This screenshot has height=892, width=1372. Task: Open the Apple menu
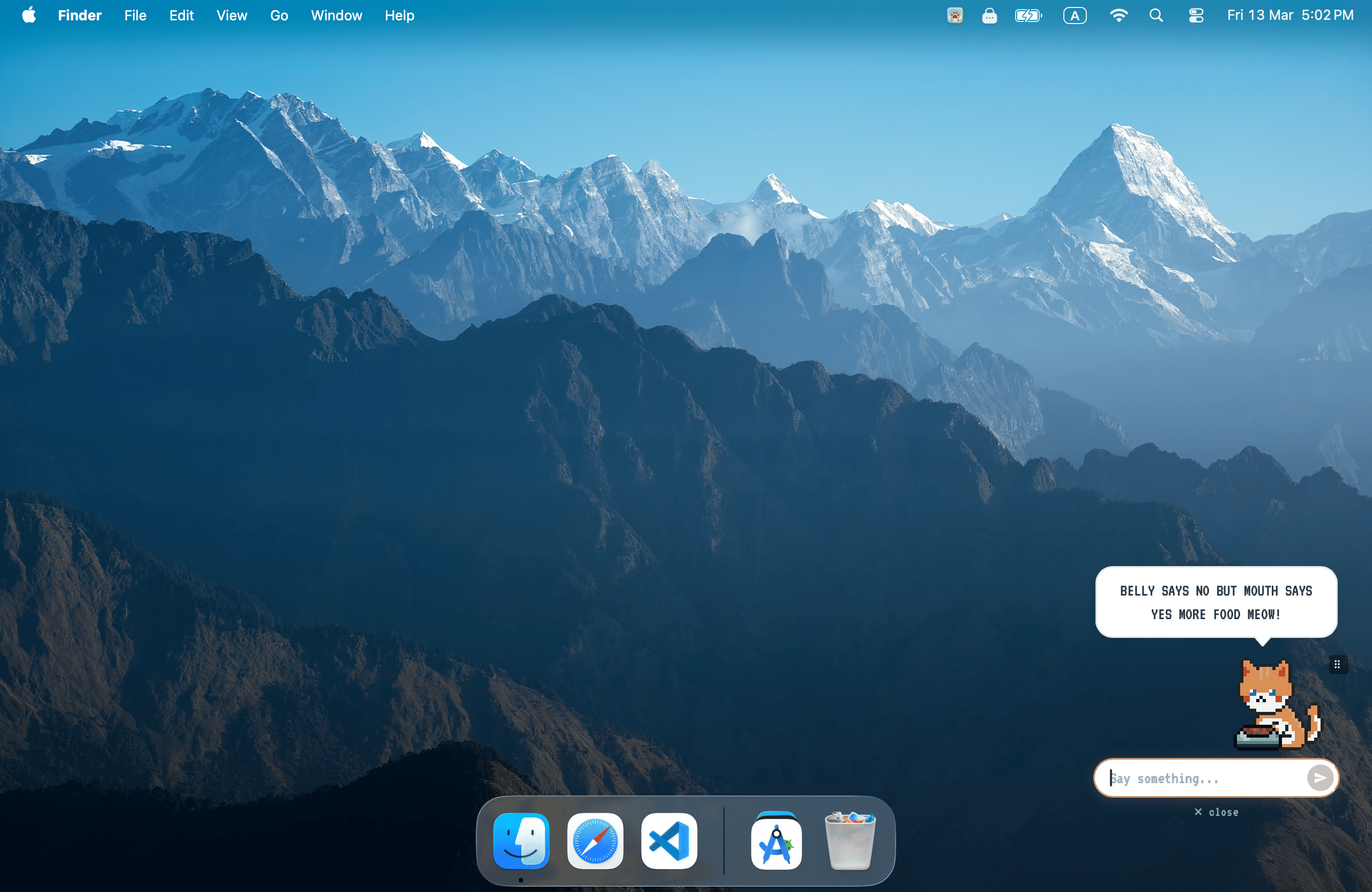[29, 16]
